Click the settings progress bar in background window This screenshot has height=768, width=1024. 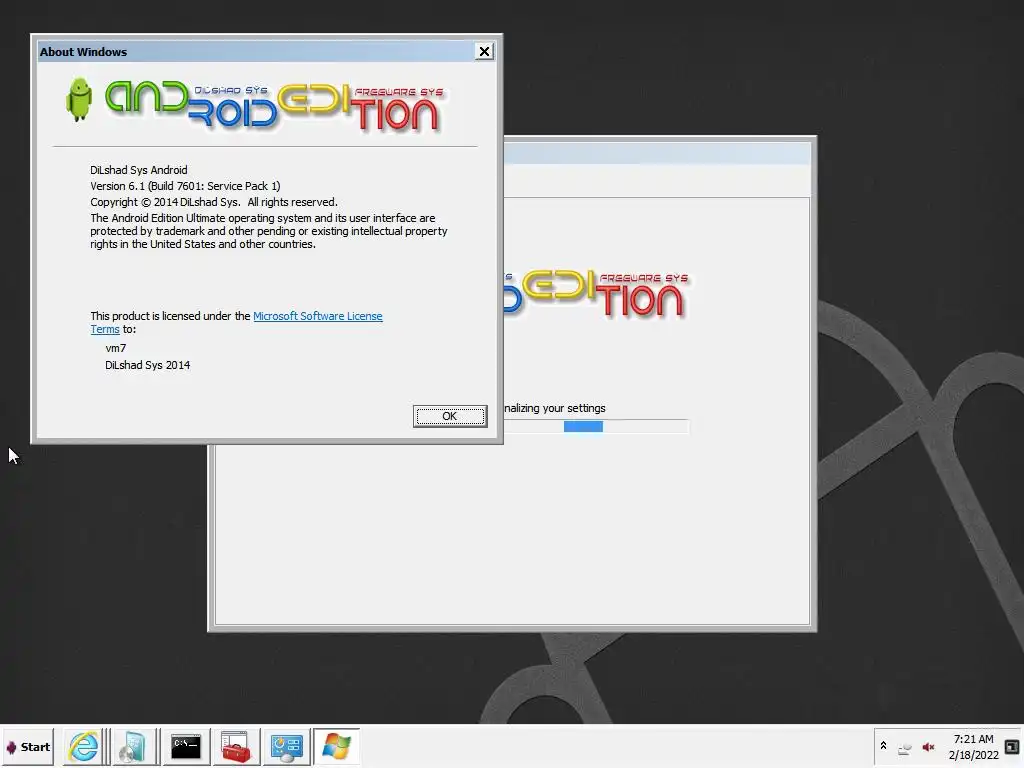coord(596,426)
